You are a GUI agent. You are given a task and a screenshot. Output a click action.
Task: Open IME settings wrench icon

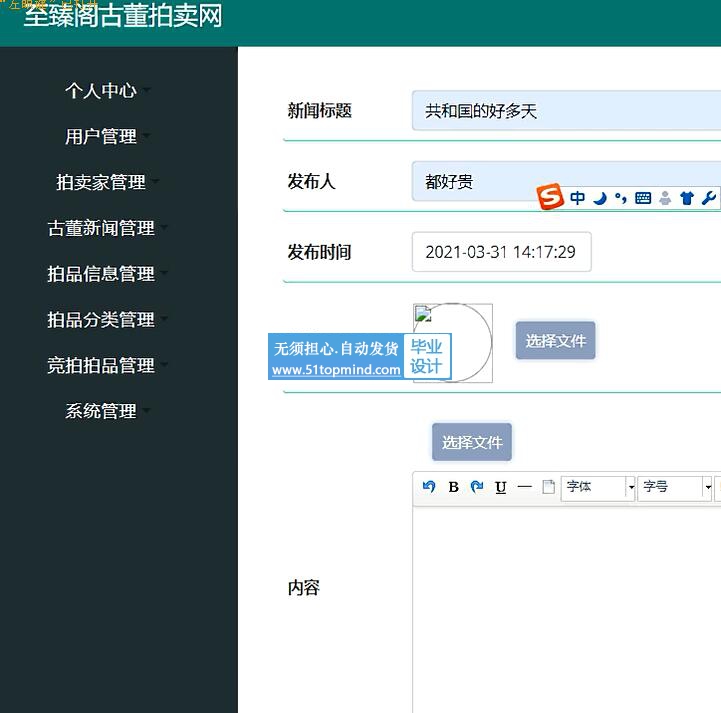point(709,198)
